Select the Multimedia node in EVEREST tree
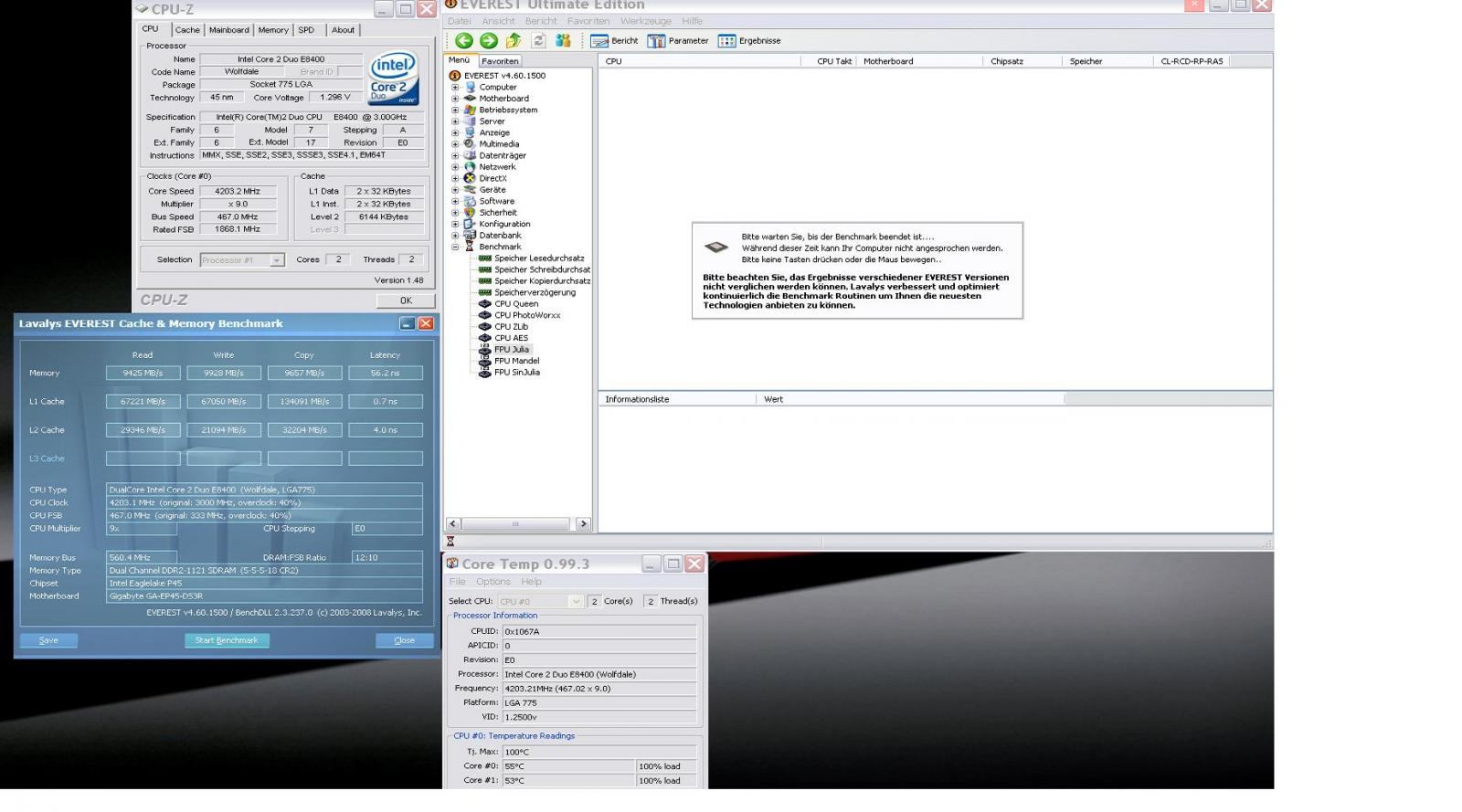This screenshot has width=1462, height=812. [499, 144]
